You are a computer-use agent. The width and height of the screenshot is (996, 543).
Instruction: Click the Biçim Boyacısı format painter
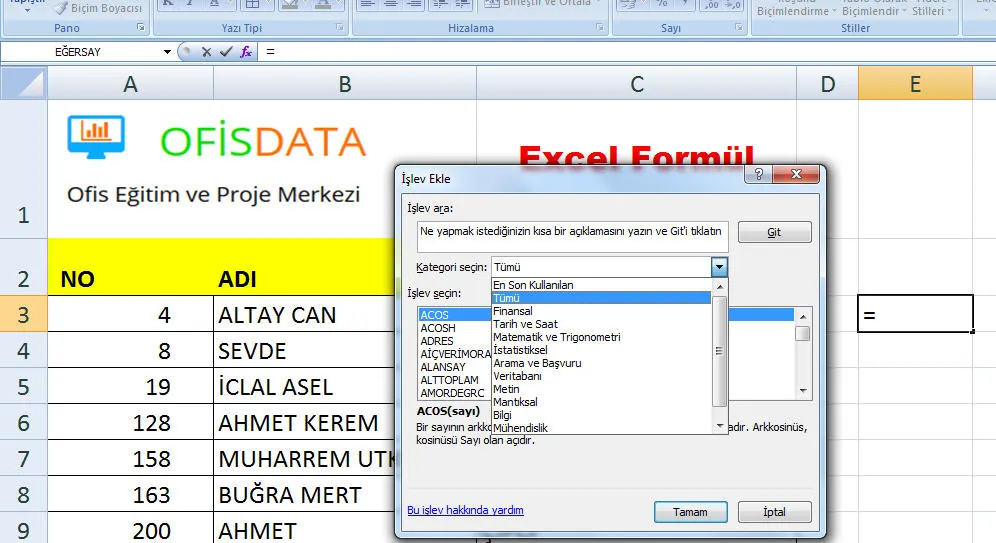tap(98, 8)
